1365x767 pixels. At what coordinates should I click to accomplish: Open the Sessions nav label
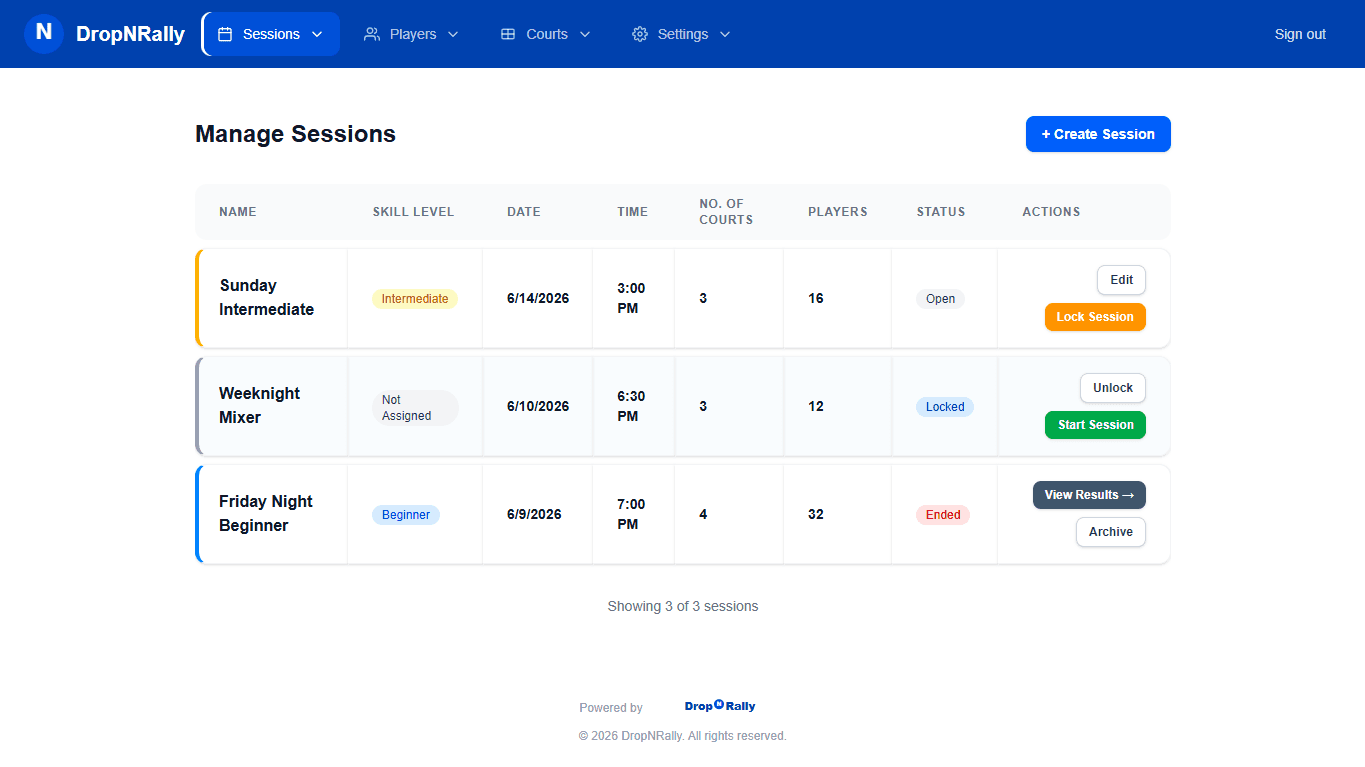271,34
